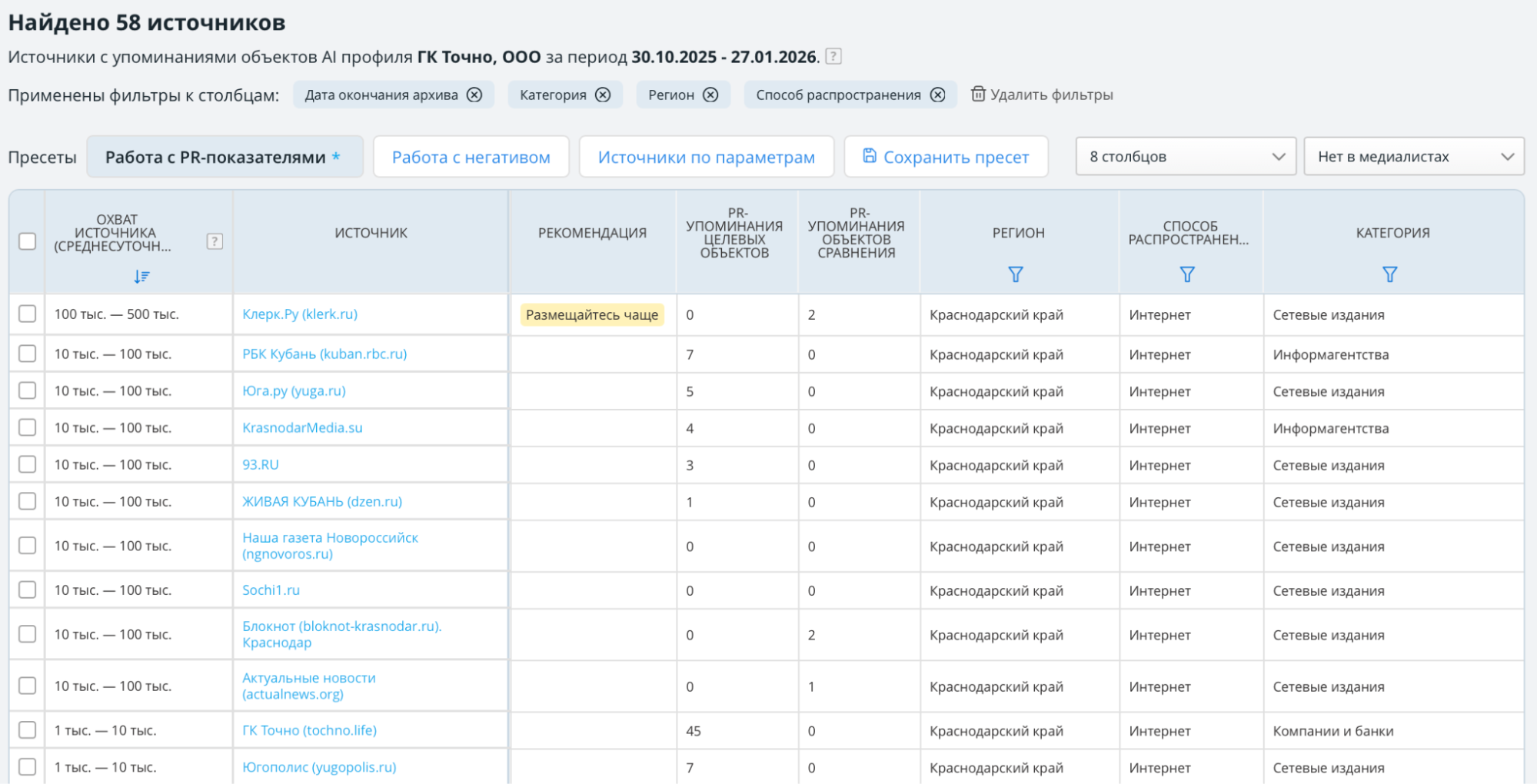Open the 'Нет в медиалистах' dropdown
Viewport: 1537px width, 784px height.
click(1413, 157)
